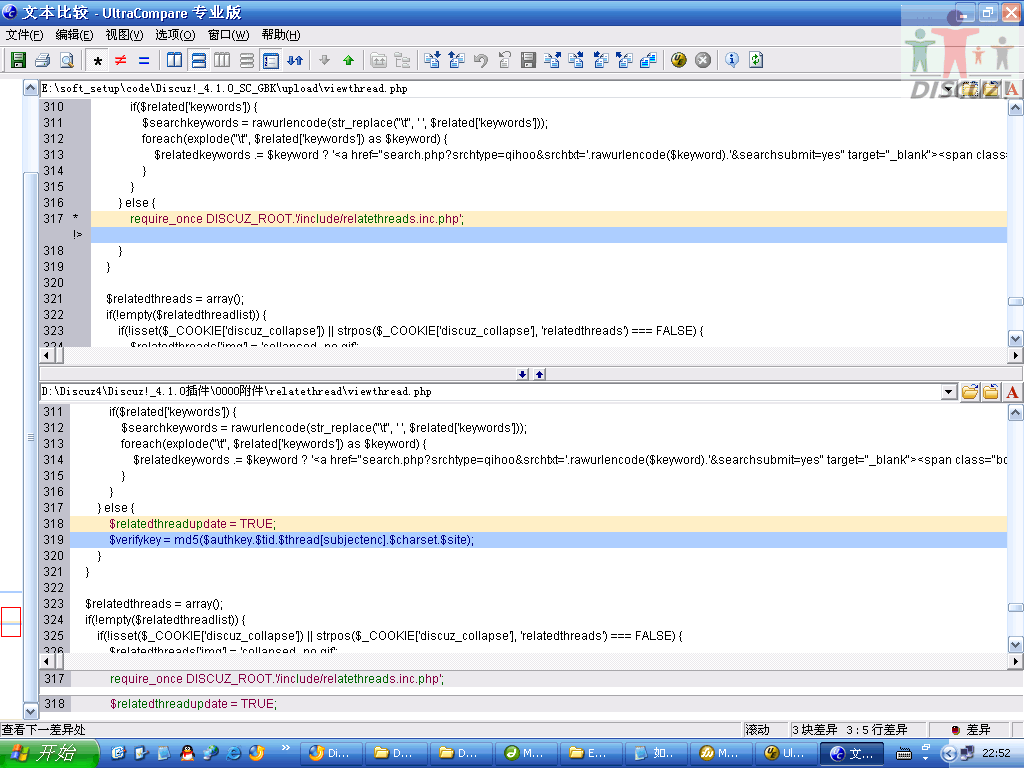
Task: Click merge with blue down-arrow icon
Action: (432, 61)
